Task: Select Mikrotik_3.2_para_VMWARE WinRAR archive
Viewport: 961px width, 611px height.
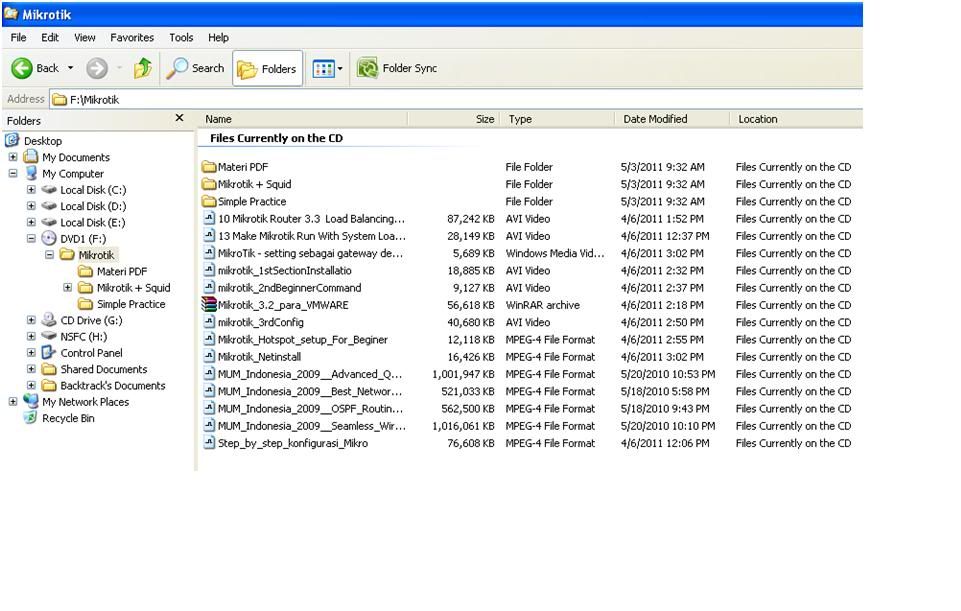Action: 283,305
